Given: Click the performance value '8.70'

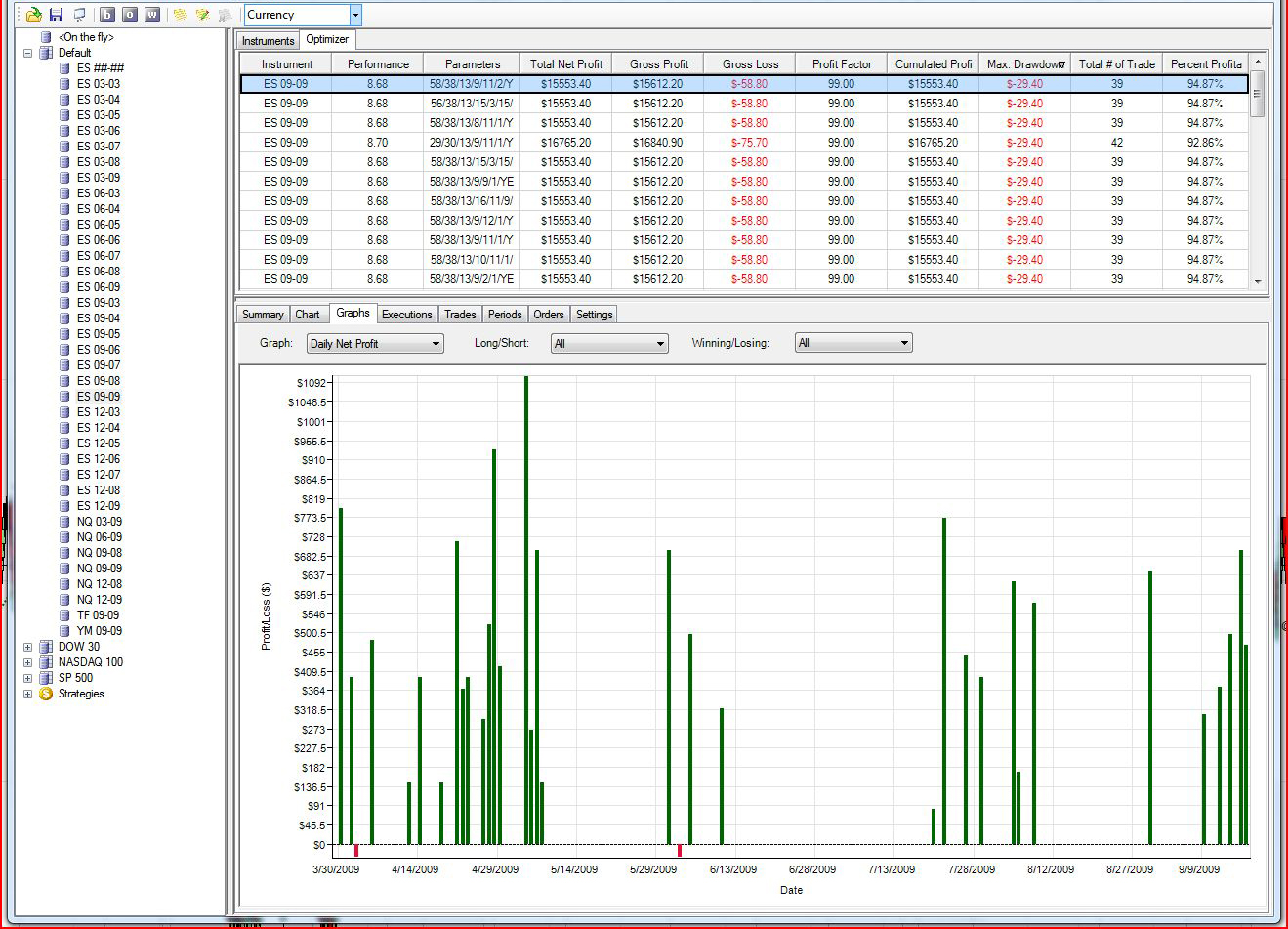Looking at the screenshot, I should click(377, 143).
